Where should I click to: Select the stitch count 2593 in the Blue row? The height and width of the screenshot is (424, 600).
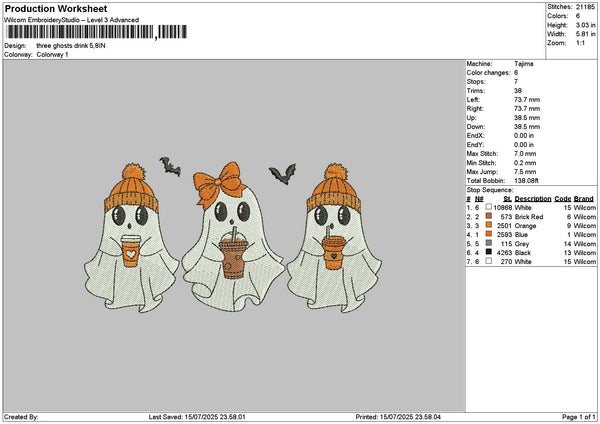[504, 235]
